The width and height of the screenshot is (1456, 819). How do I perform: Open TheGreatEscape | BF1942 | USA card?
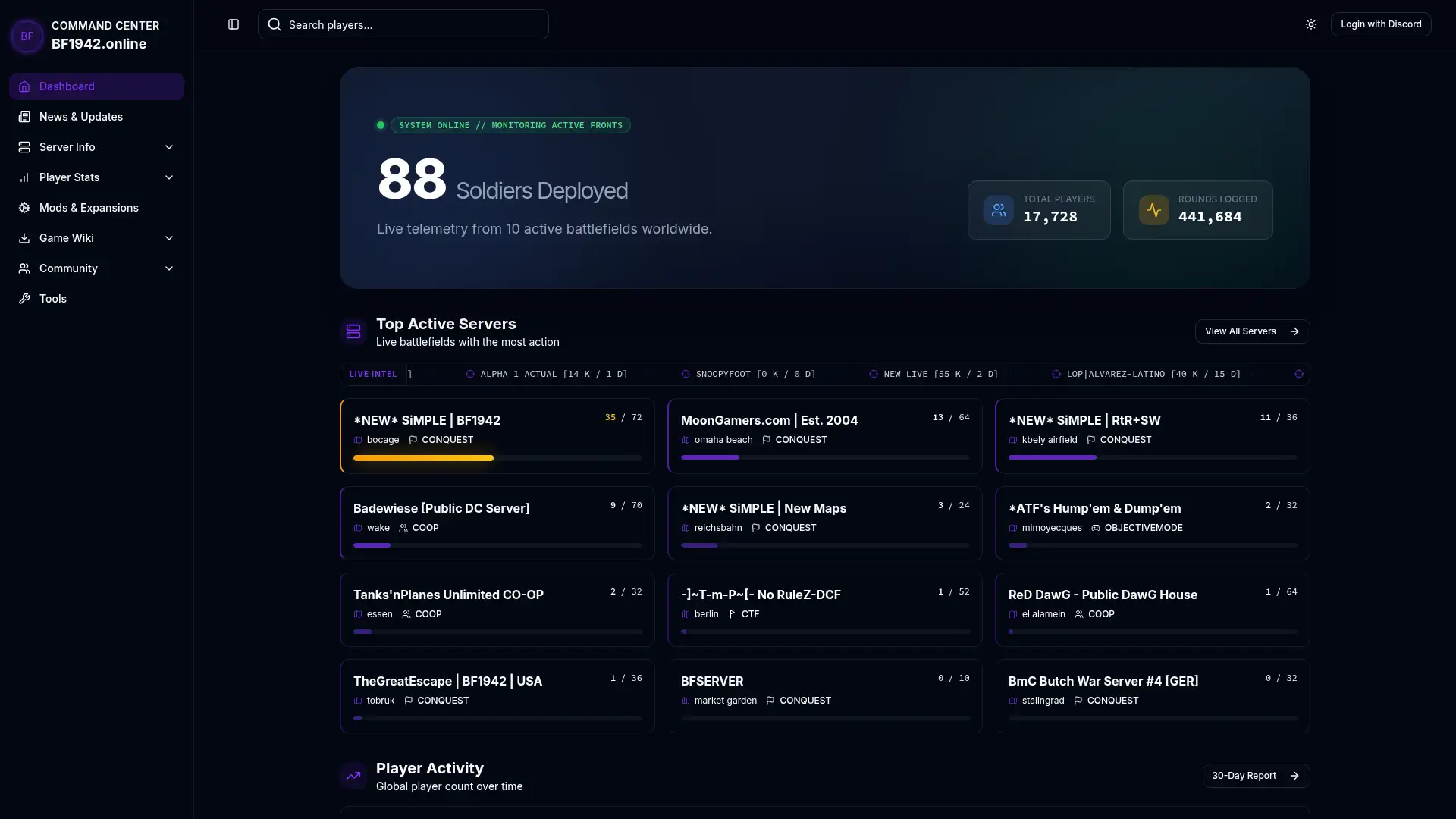(497, 696)
